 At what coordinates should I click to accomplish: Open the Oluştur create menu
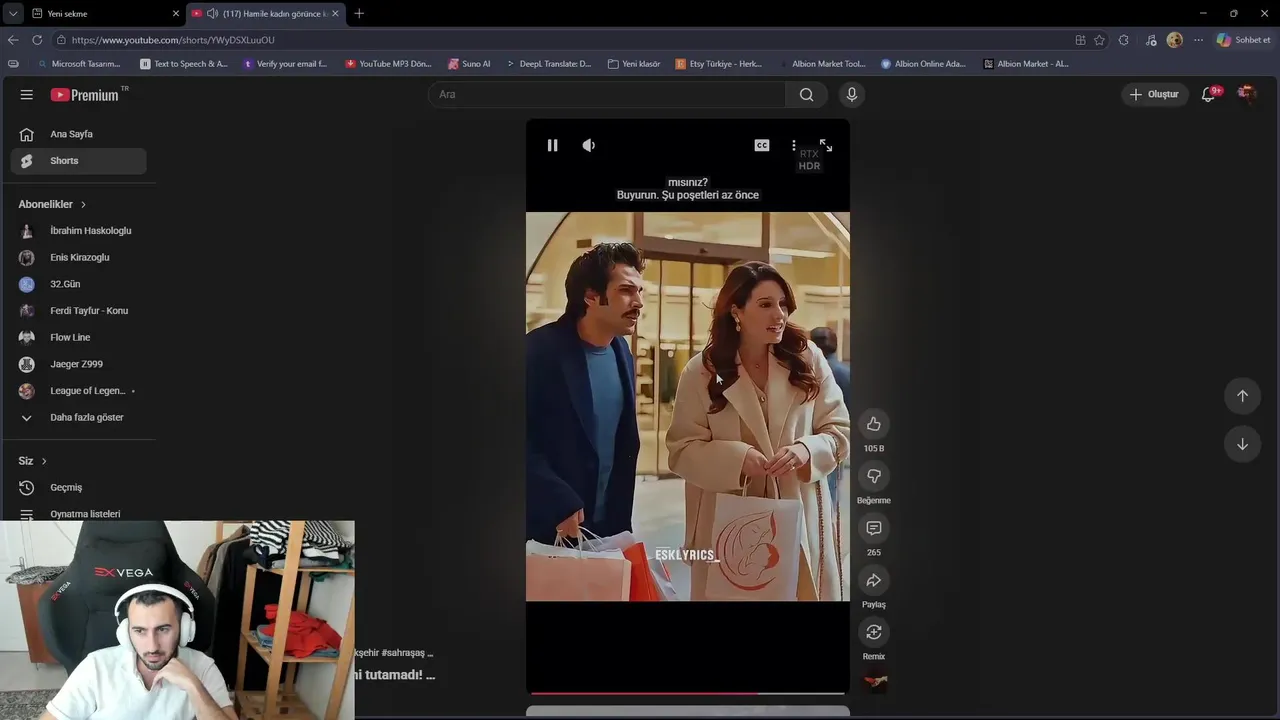(x=1155, y=94)
